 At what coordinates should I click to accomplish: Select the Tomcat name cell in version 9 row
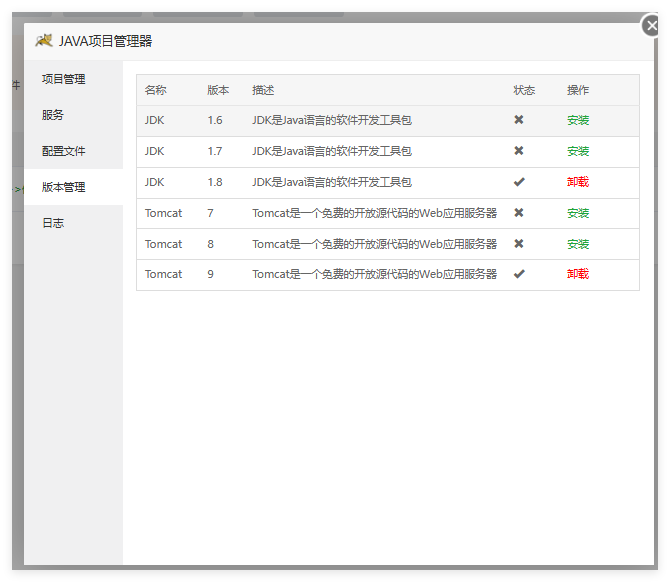(163, 274)
